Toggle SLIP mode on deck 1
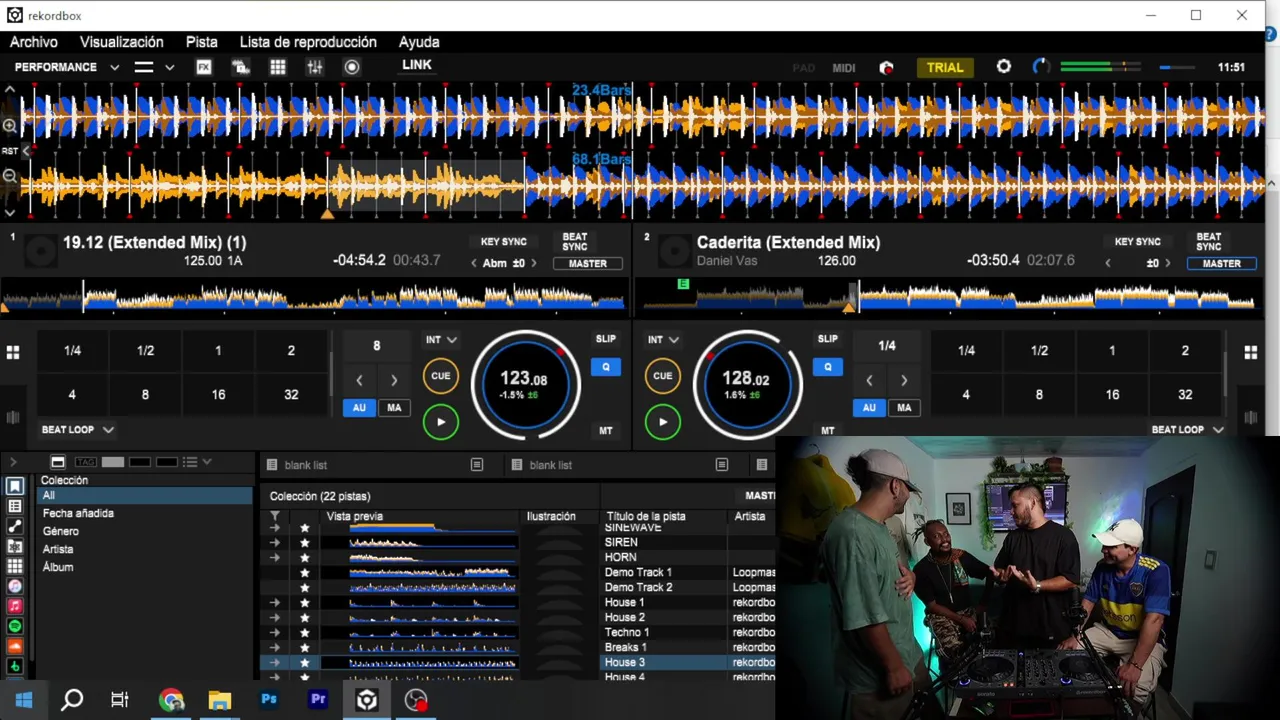 (606, 339)
